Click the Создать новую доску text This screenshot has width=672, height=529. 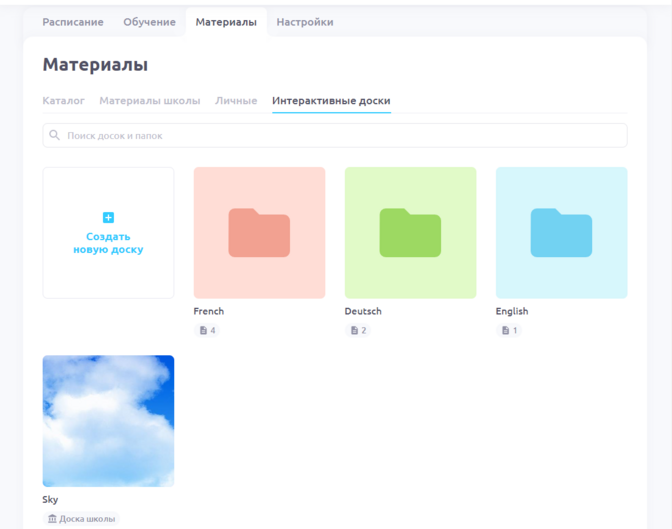(x=108, y=243)
